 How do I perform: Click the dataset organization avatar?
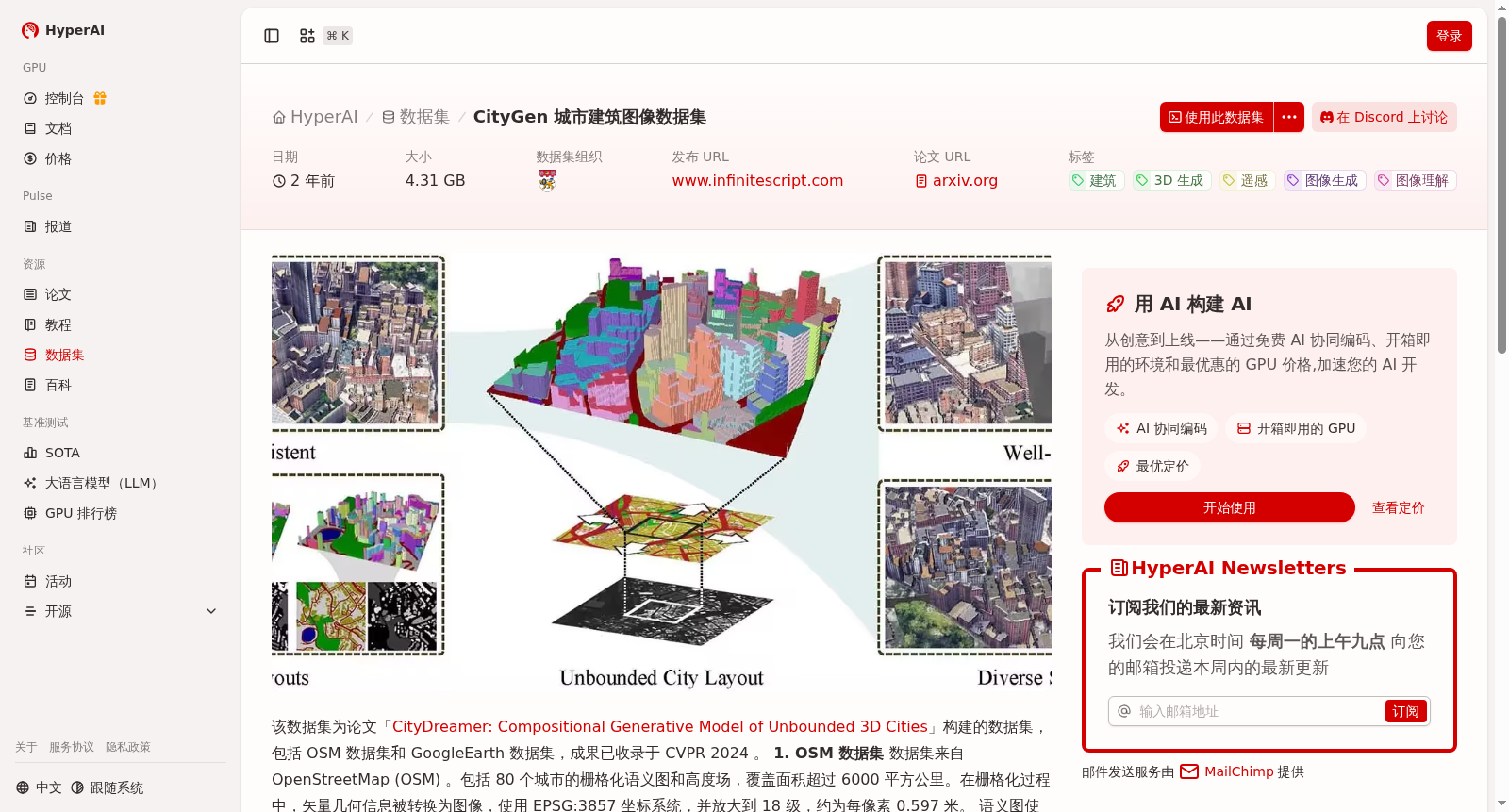click(x=547, y=180)
